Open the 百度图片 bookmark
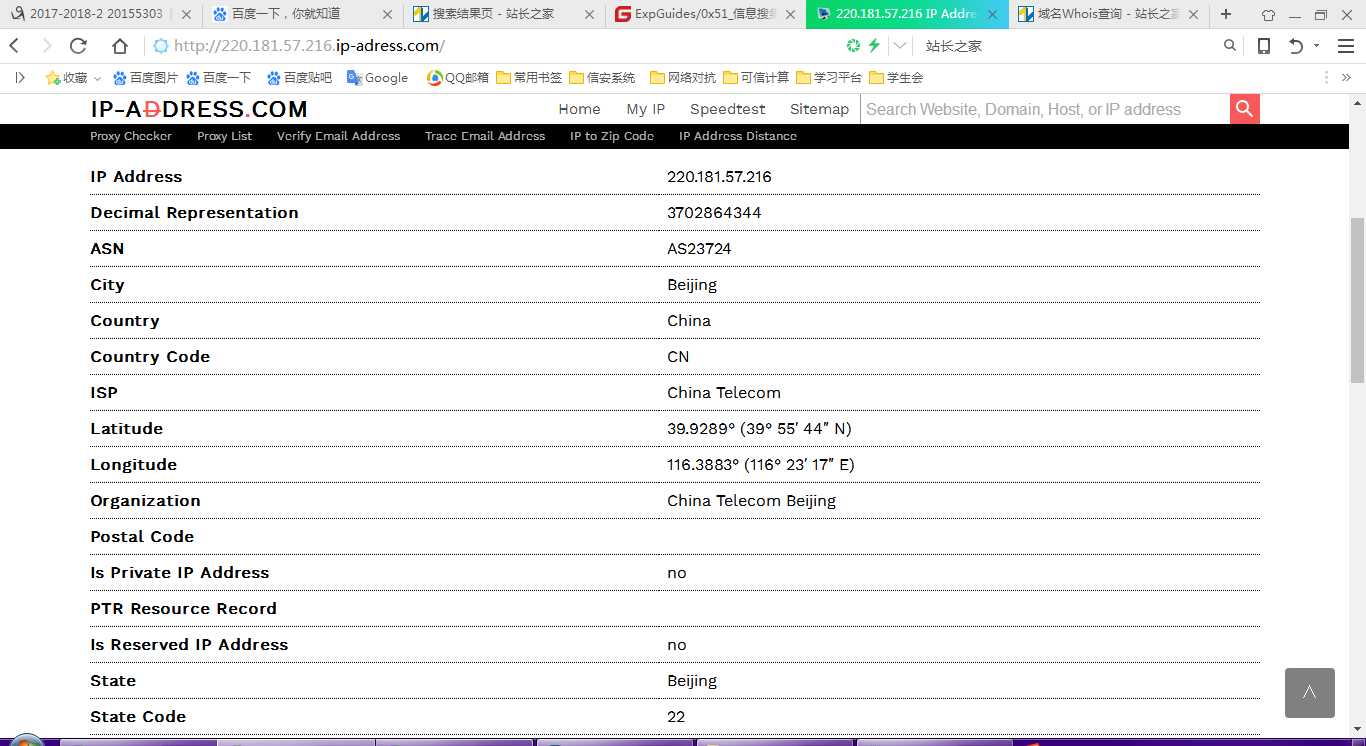 146,77
